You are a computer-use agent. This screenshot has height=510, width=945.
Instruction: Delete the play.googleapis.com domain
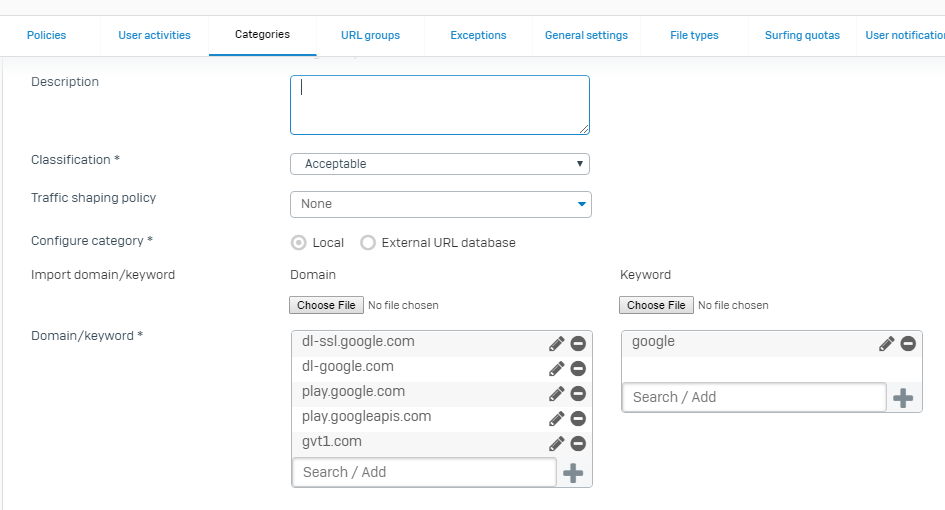(x=578, y=419)
